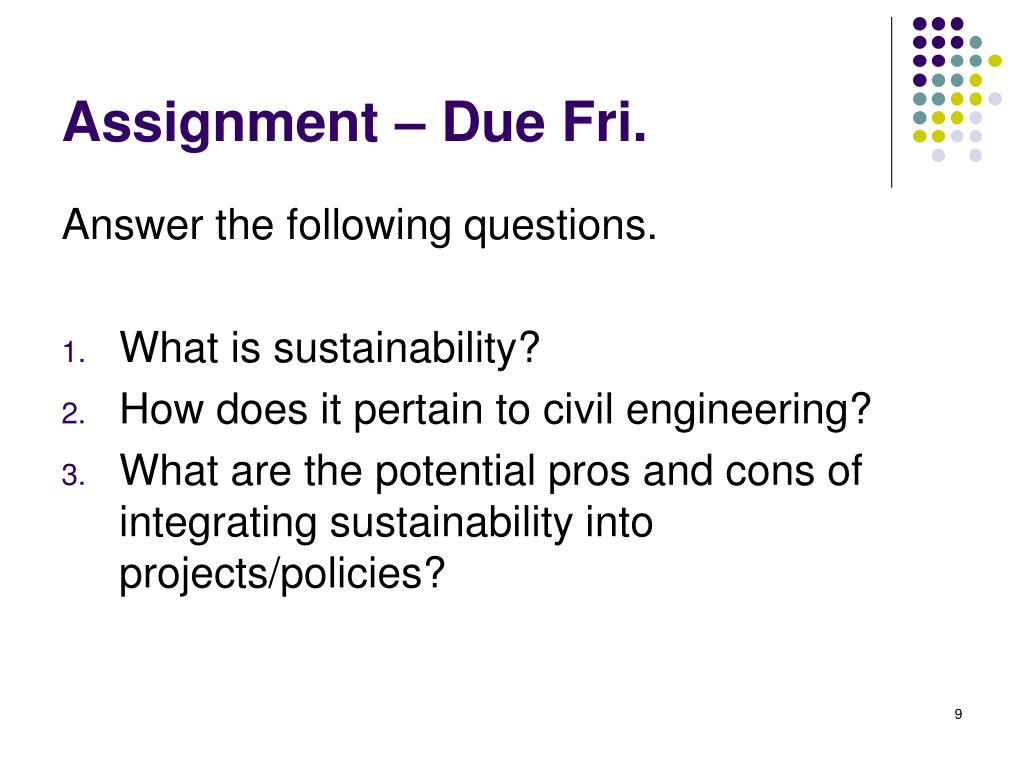
Task: Click the word 'sustainability?' in question one
Action: (406, 349)
